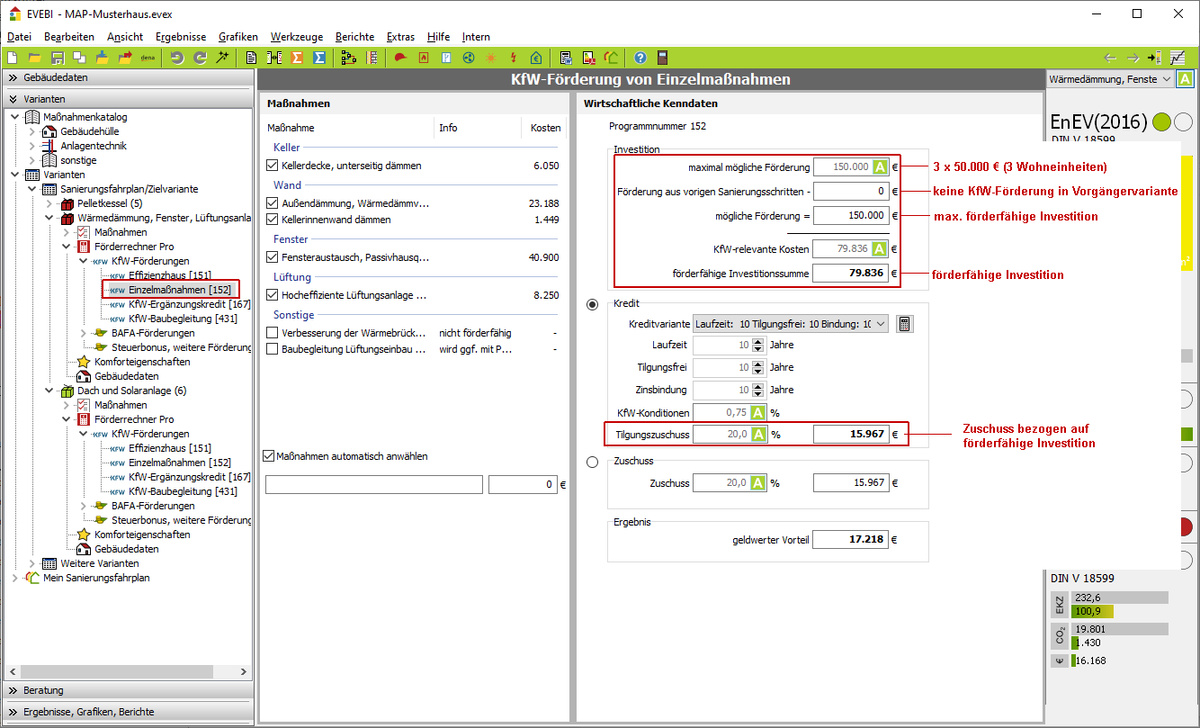Expand the Gebäudedaten sidebar section
Screen dimensions: 1200x728
point(128,78)
